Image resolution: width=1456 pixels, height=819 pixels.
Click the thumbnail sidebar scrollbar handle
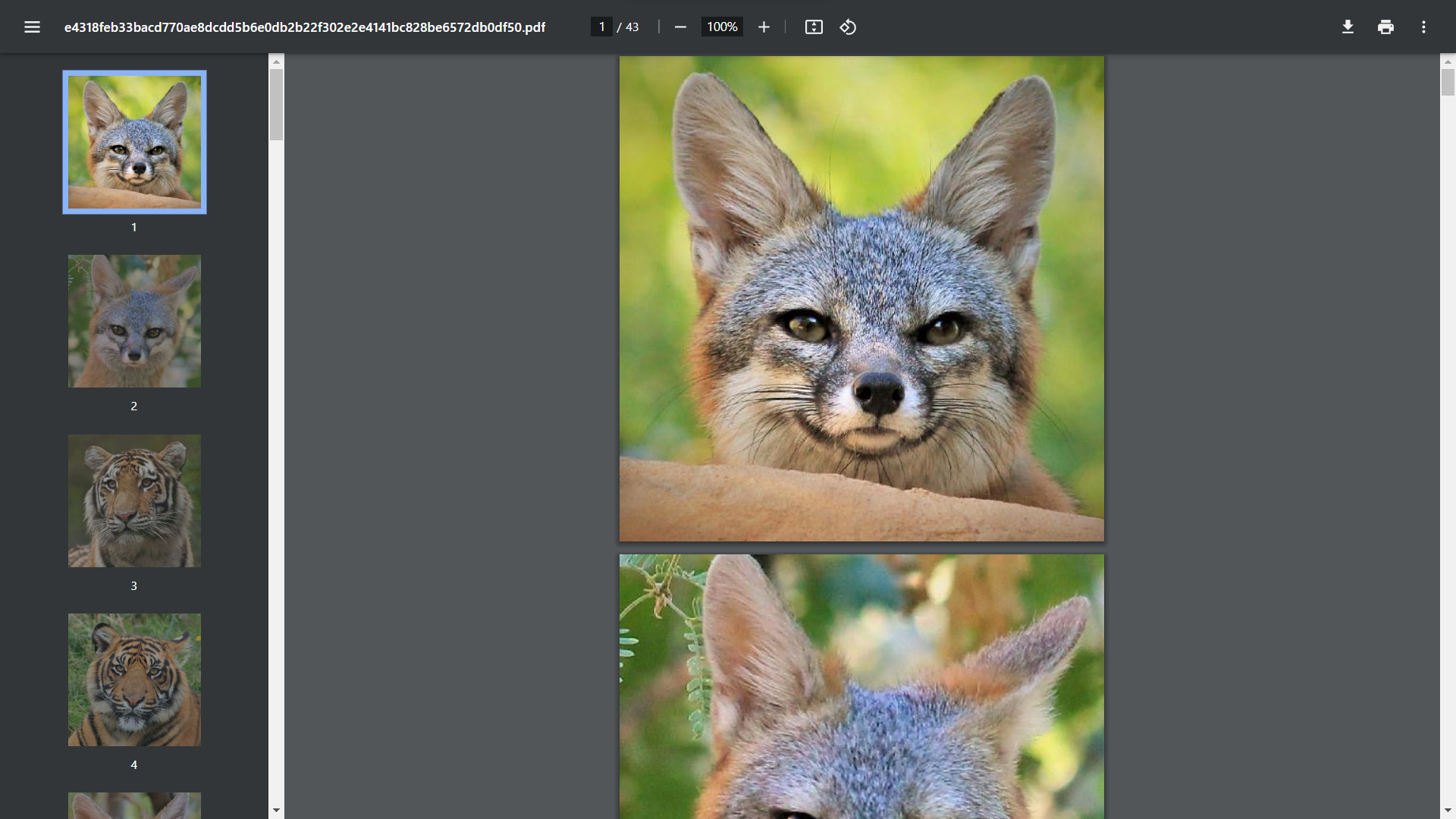pyautogui.click(x=276, y=105)
